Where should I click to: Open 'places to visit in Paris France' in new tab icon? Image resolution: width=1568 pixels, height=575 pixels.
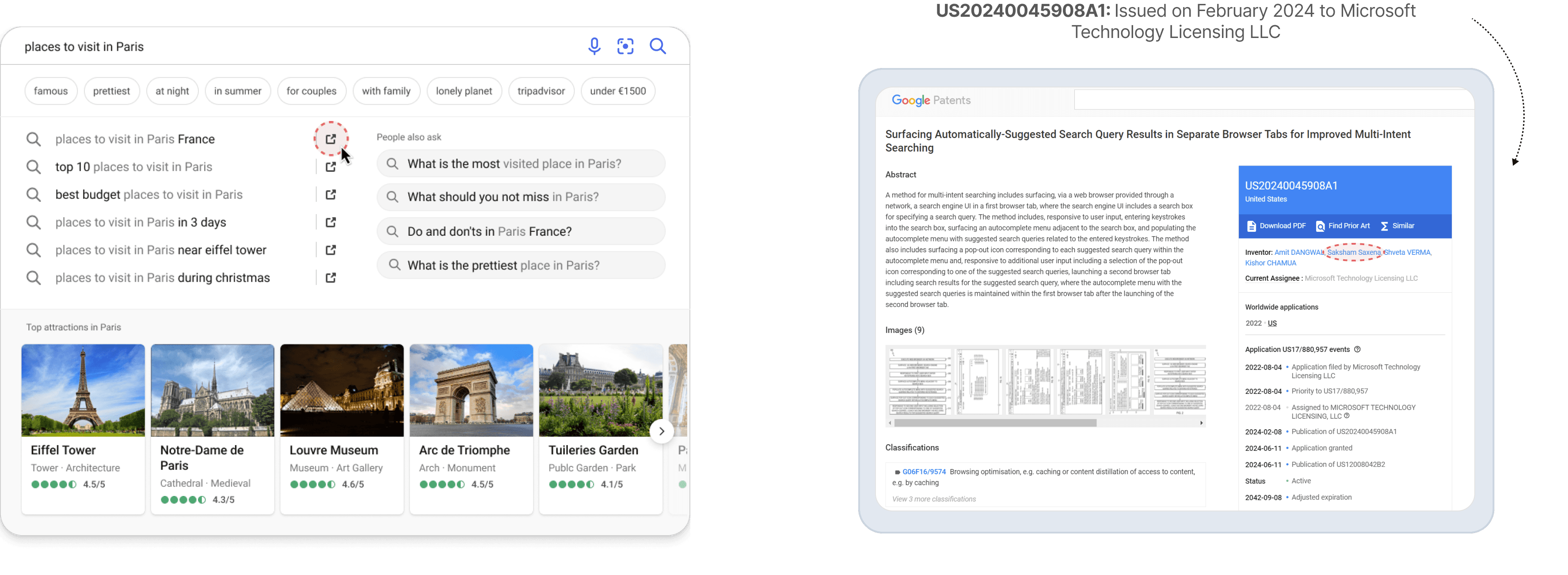coord(331,140)
